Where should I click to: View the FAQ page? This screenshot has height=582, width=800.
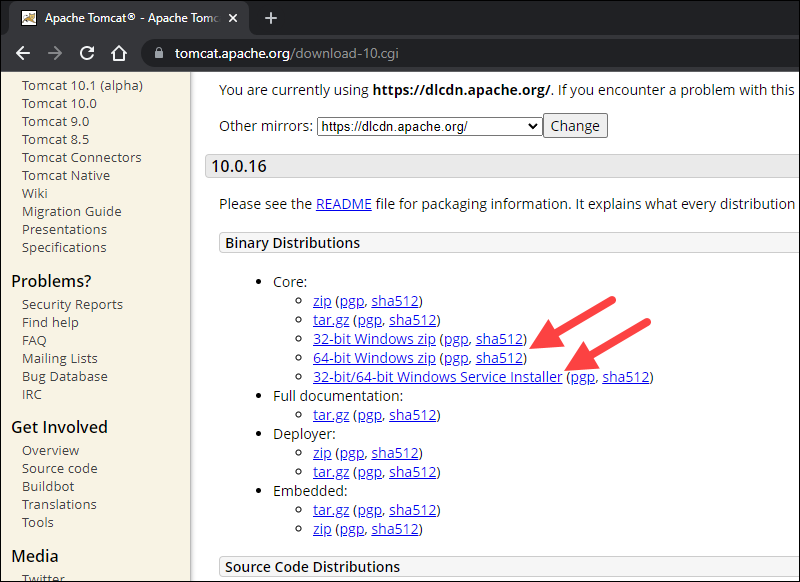[x=33, y=340]
